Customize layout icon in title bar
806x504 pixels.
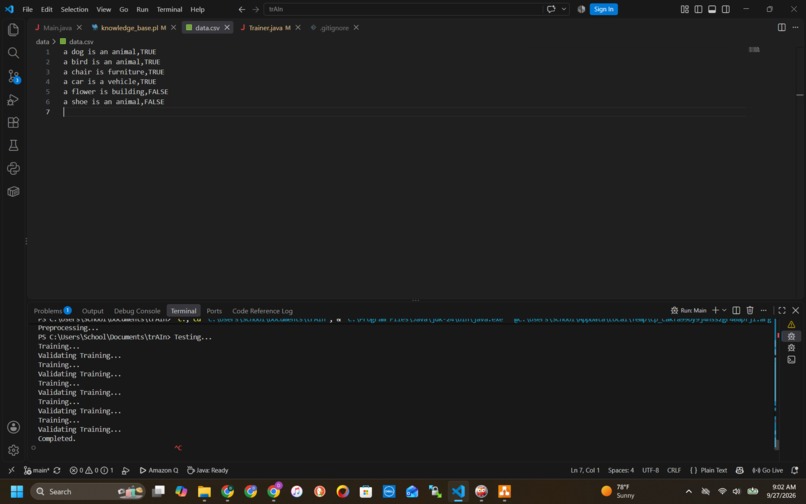click(x=685, y=9)
